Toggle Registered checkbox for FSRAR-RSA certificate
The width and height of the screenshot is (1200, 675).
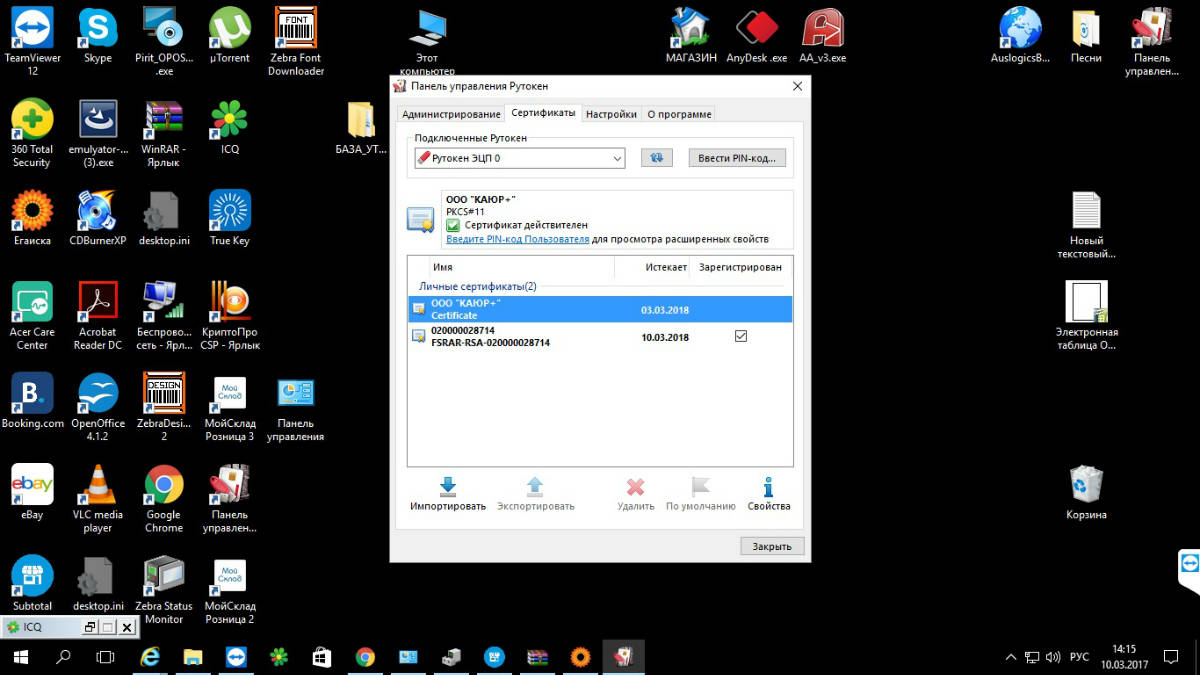click(x=741, y=337)
